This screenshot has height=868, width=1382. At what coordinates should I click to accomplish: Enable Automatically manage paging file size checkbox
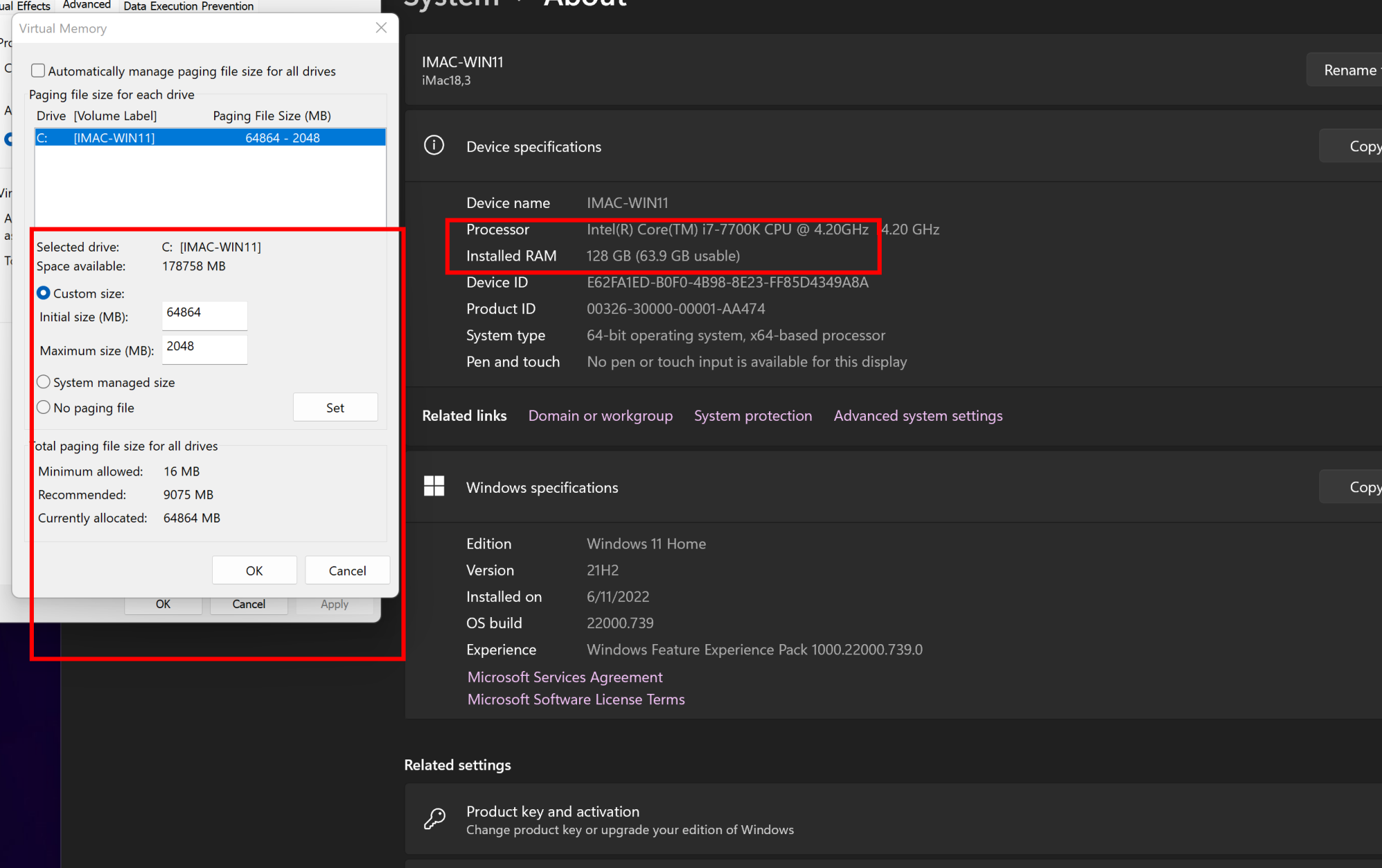(x=39, y=71)
